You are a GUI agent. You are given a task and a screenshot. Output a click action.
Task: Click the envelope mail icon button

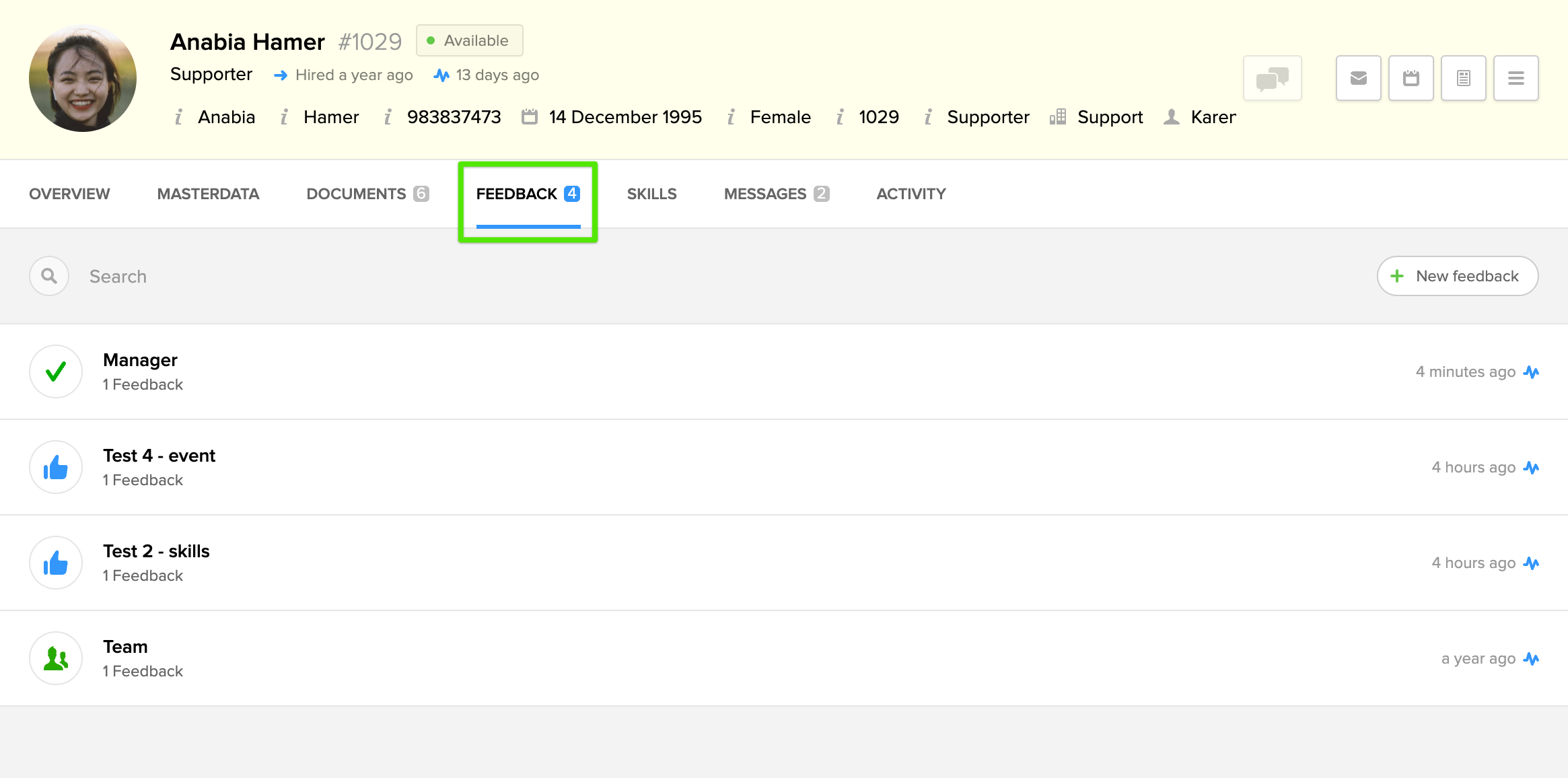coord(1358,78)
